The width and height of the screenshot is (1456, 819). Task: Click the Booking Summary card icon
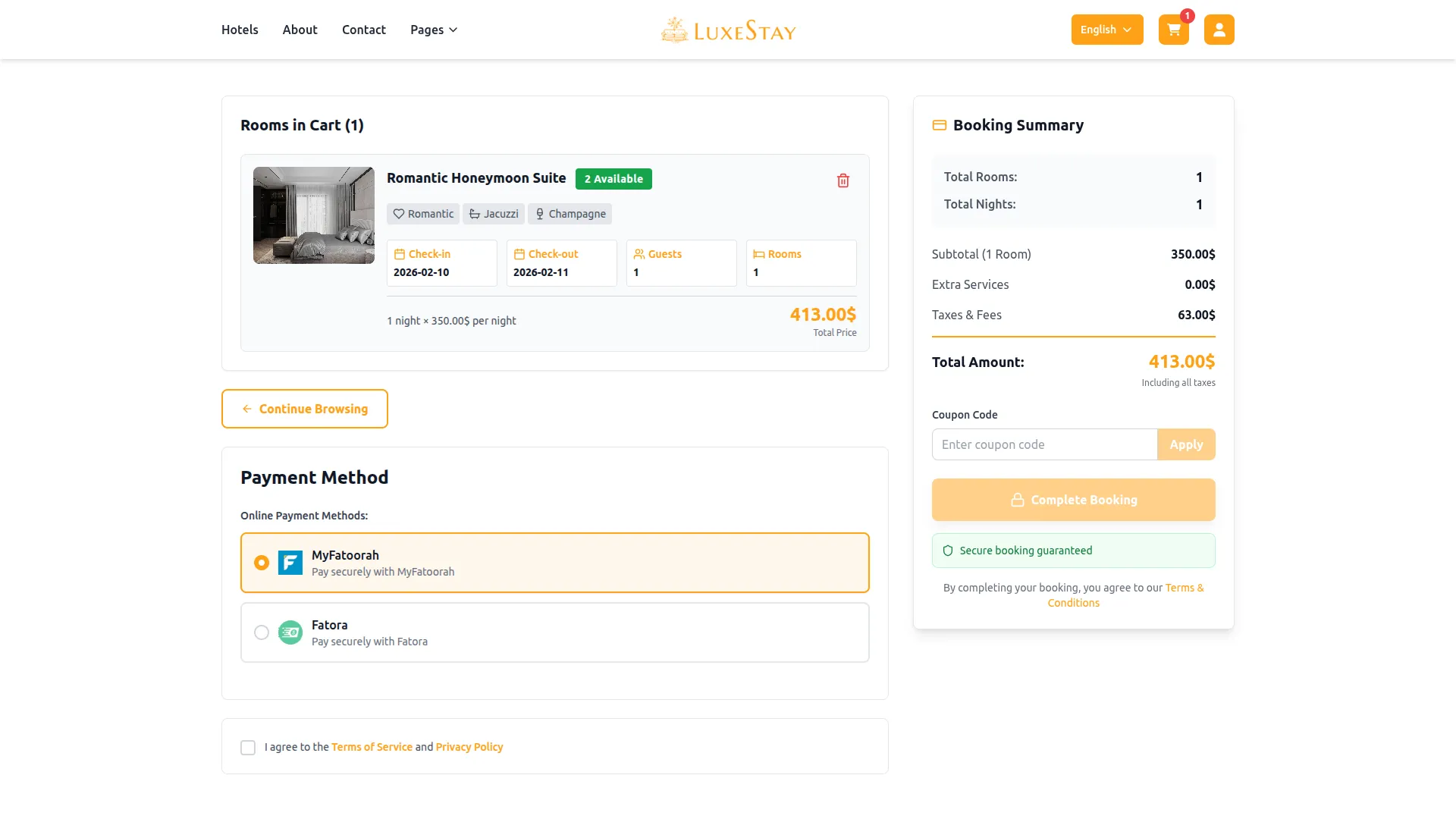939,125
